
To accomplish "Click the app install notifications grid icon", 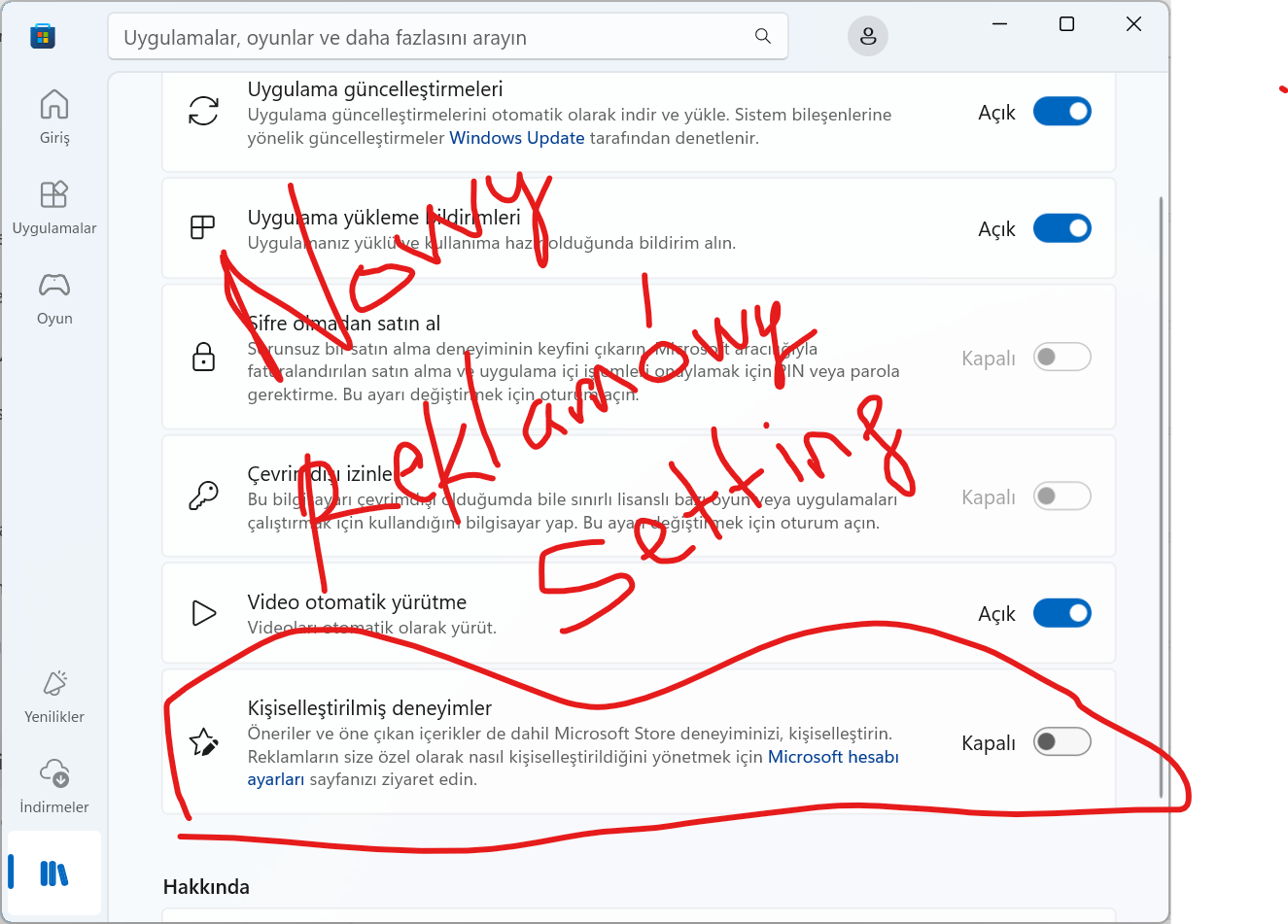I will (202, 227).
